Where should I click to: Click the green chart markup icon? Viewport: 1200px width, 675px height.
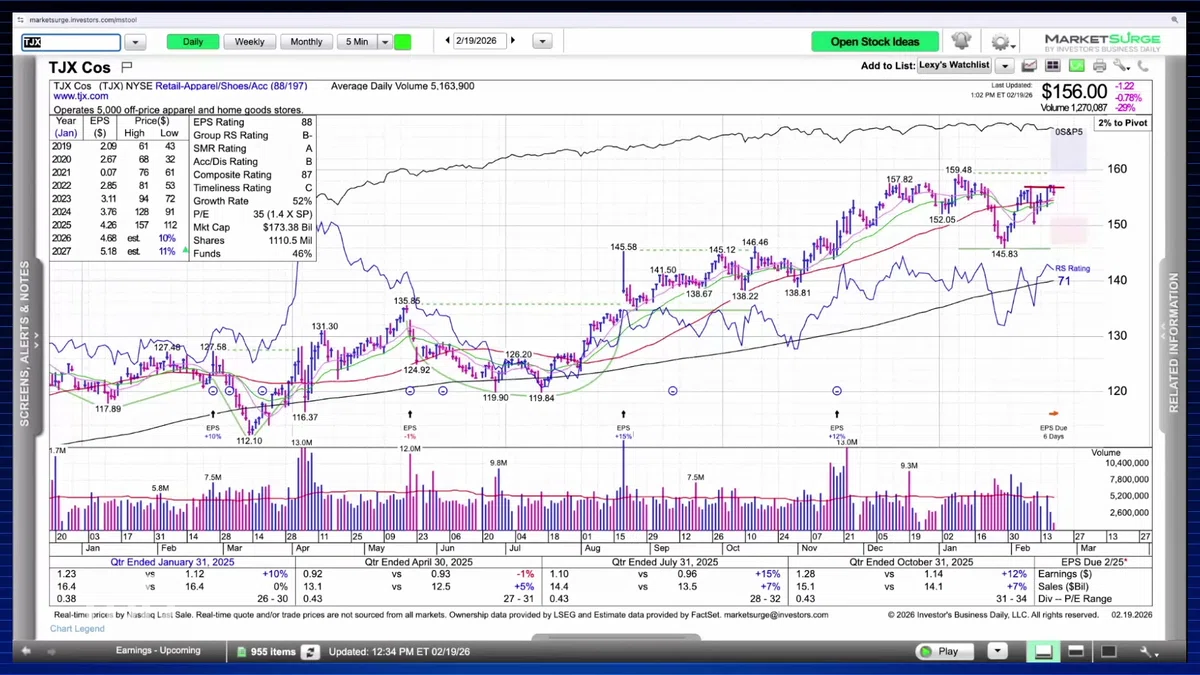pyautogui.click(x=1076, y=66)
